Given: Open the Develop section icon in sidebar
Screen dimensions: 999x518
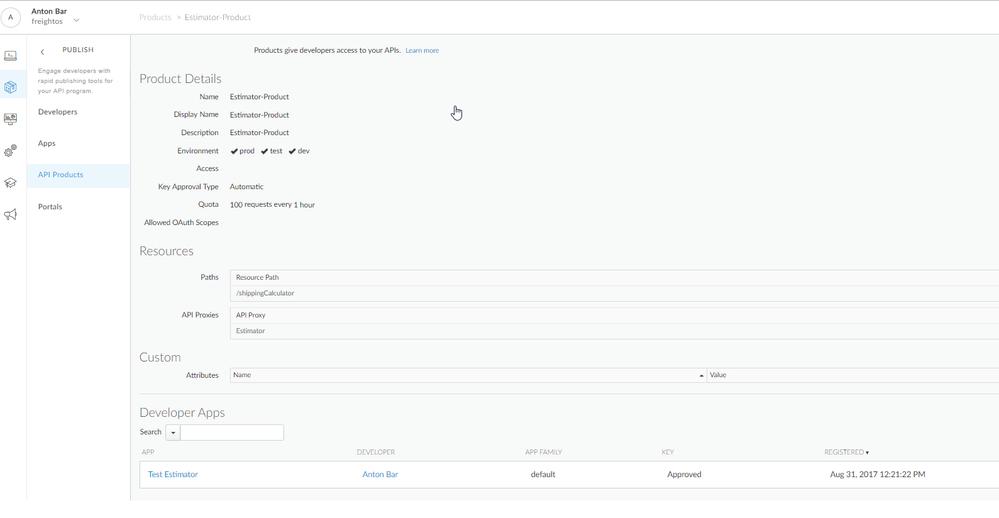Looking at the screenshot, I should 10,55.
